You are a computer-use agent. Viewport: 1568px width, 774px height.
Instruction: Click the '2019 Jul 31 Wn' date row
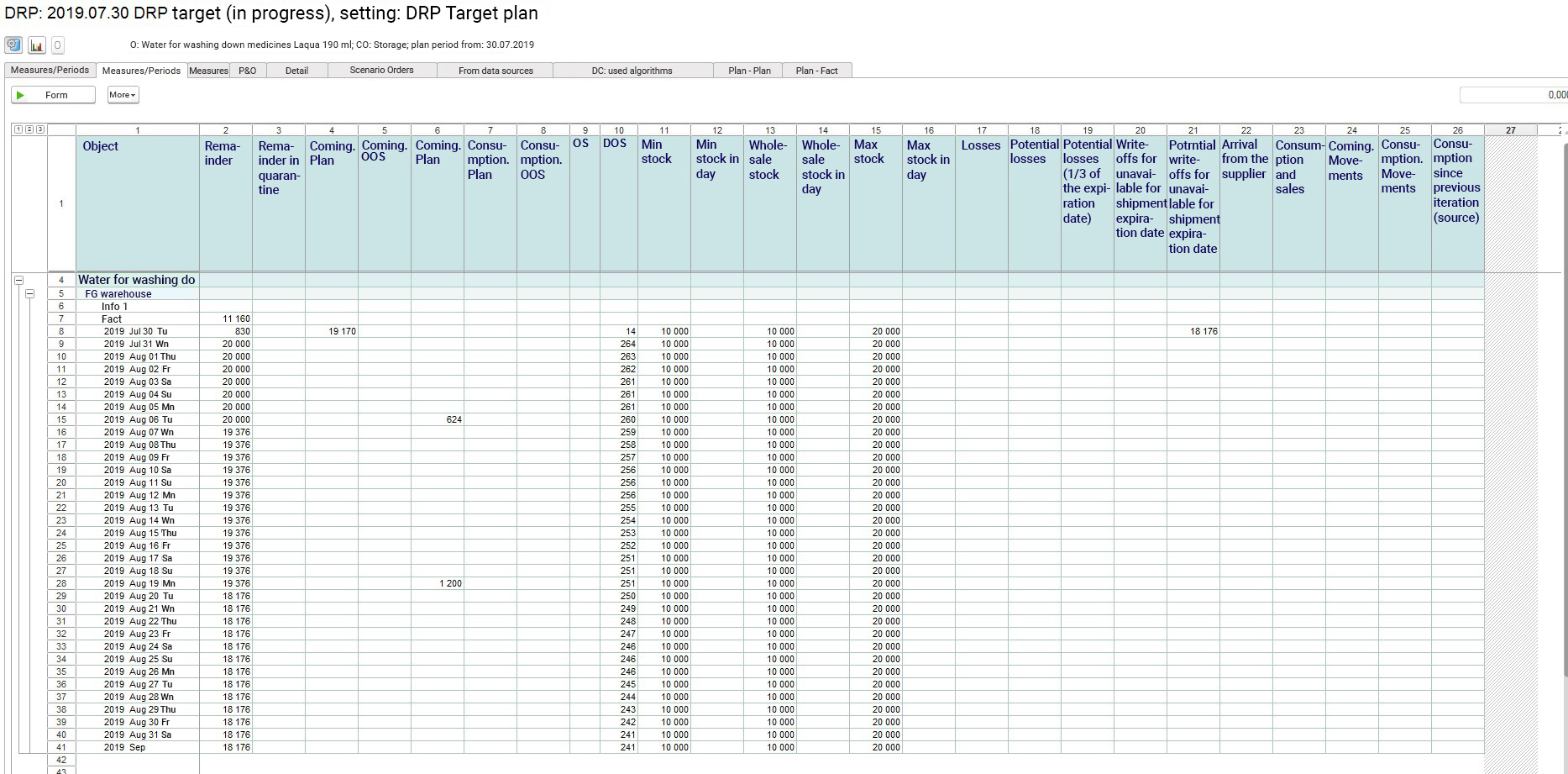tap(138, 344)
